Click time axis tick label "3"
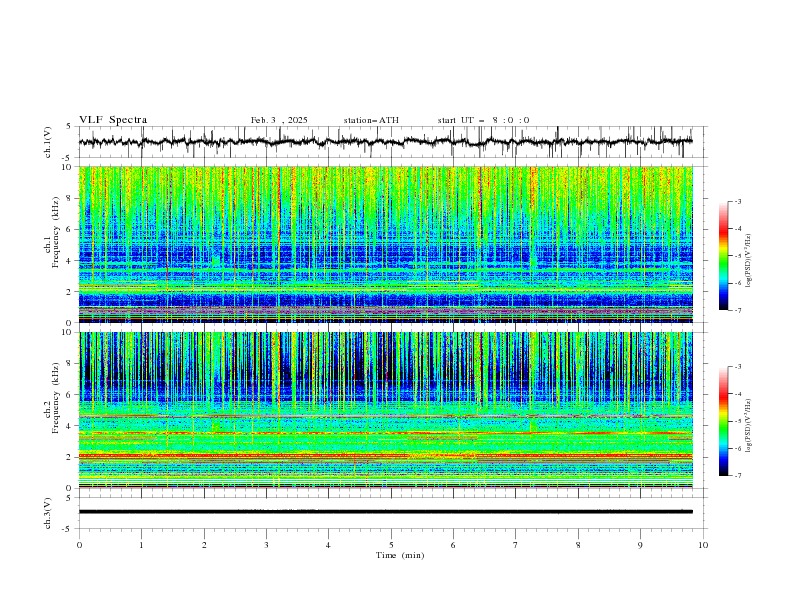Image resolution: width=792 pixels, height=612 pixels. pyautogui.click(x=266, y=545)
